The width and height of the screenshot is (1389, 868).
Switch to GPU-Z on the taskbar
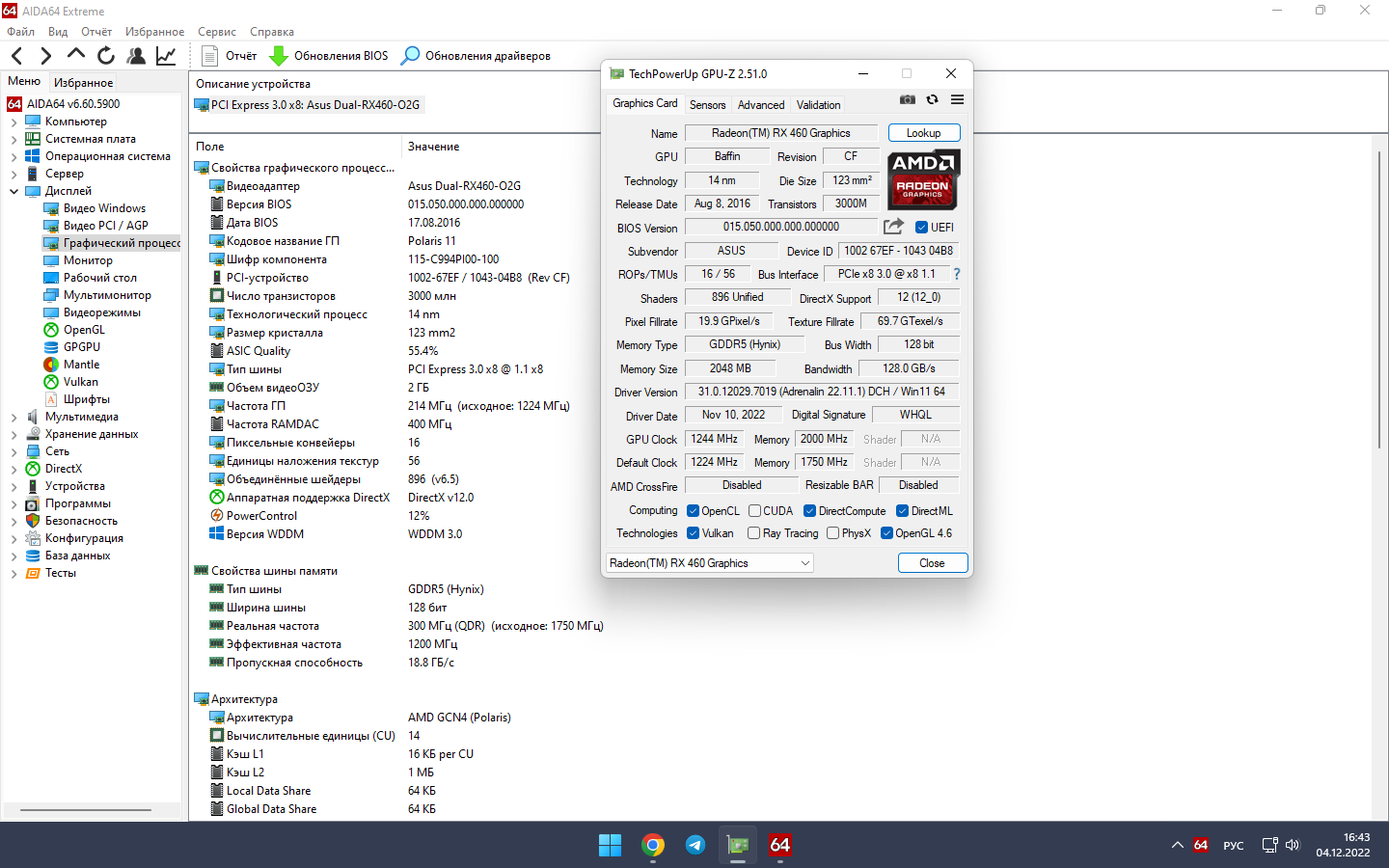[x=738, y=845]
